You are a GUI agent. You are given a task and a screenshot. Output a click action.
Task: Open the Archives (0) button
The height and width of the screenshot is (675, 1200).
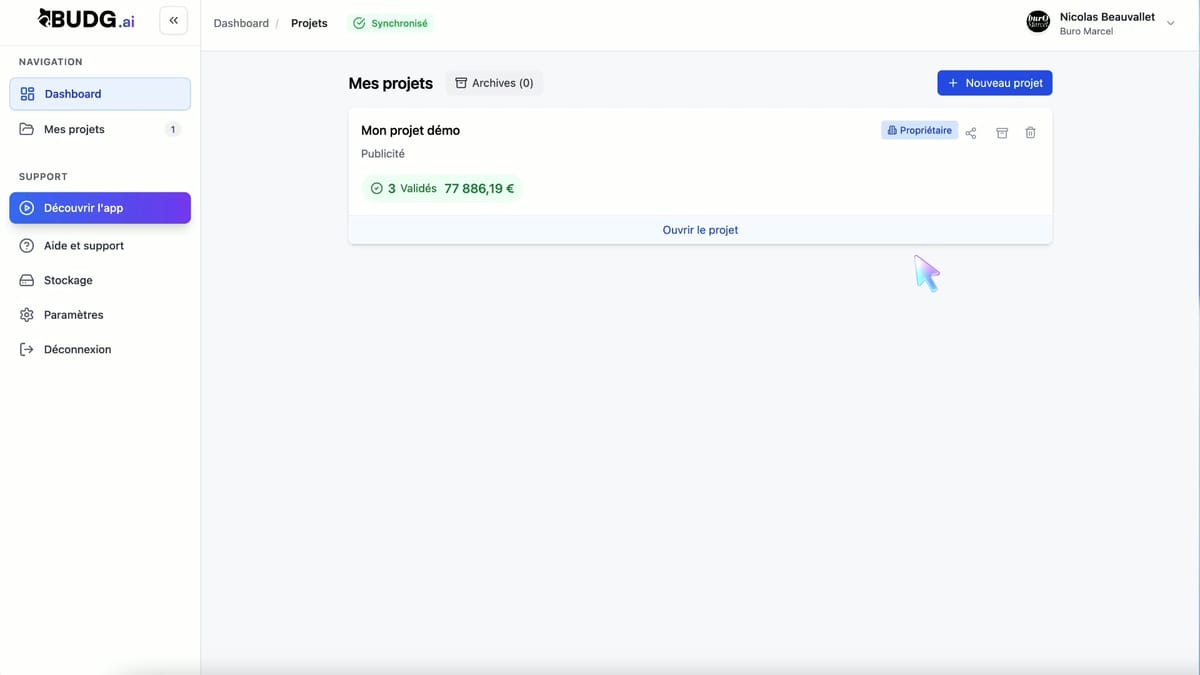tap(494, 83)
